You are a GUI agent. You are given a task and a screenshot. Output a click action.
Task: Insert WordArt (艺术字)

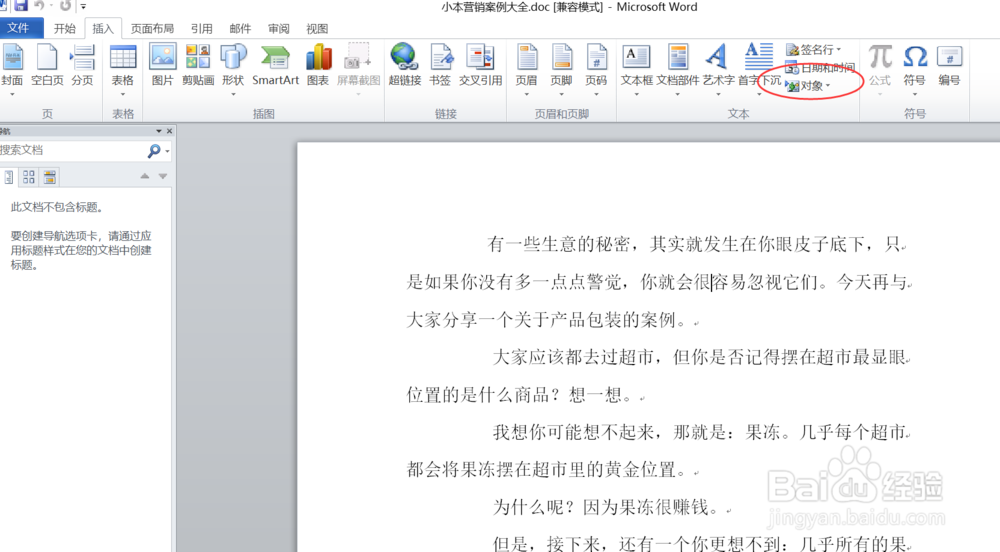coord(718,69)
